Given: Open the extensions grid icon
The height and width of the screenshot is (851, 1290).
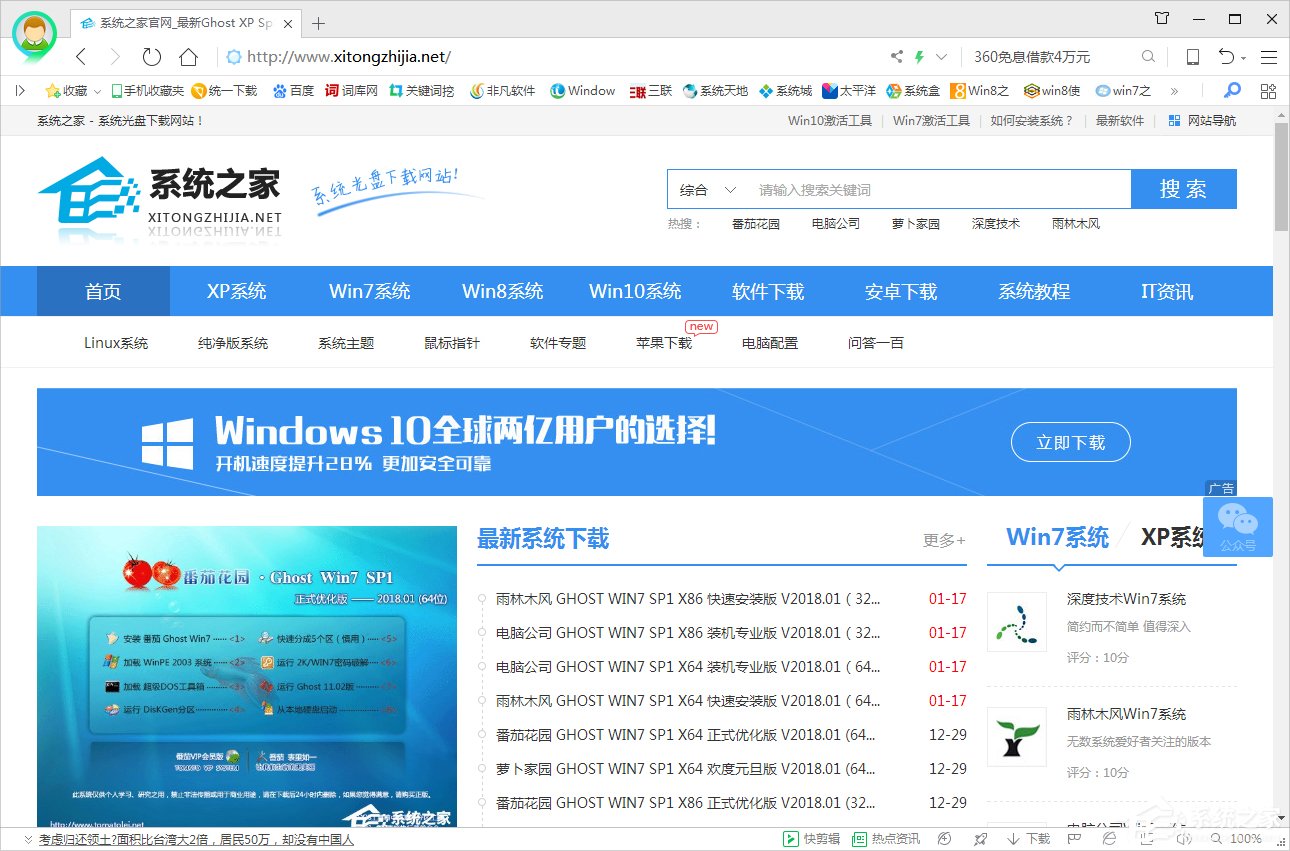Looking at the screenshot, I should click(1268, 90).
